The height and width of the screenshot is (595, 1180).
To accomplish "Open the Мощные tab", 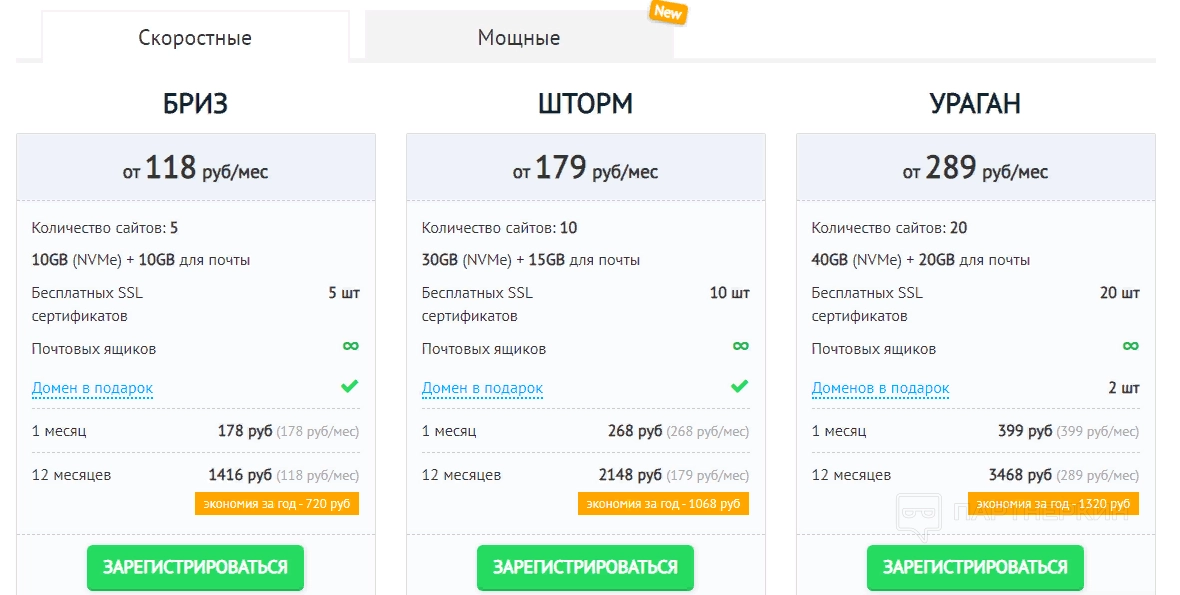I will tap(518, 38).
